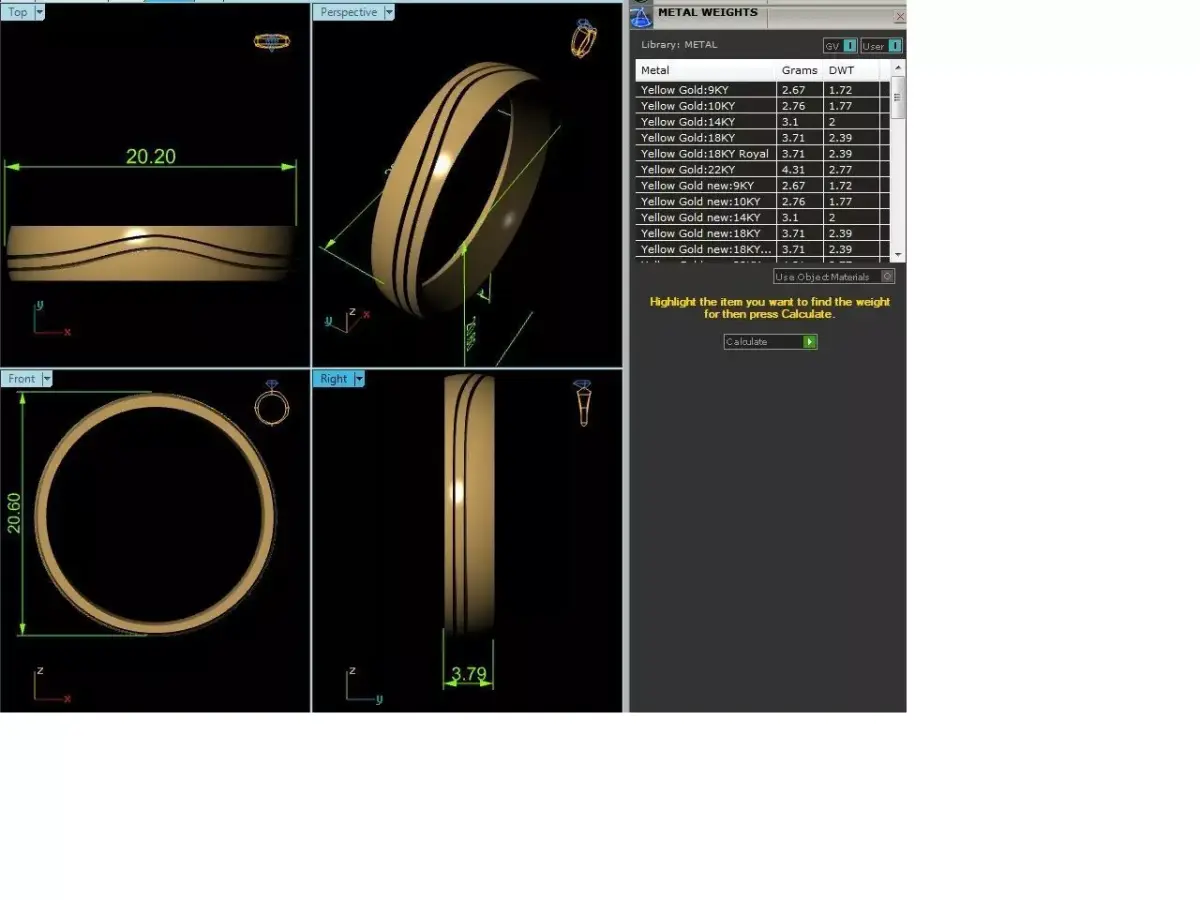
Task: Open the Perspective viewport dropdown arrow
Action: click(386, 11)
